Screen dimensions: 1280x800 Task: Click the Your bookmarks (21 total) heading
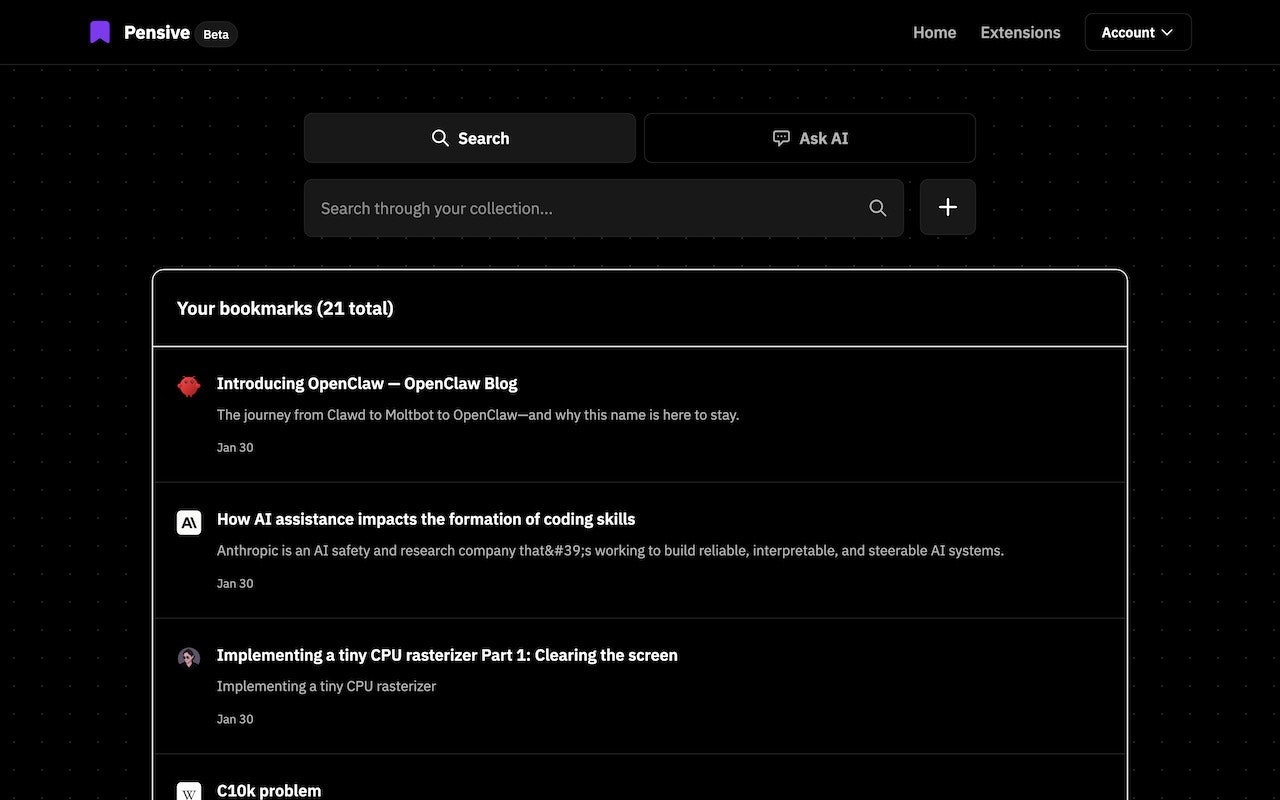285,308
